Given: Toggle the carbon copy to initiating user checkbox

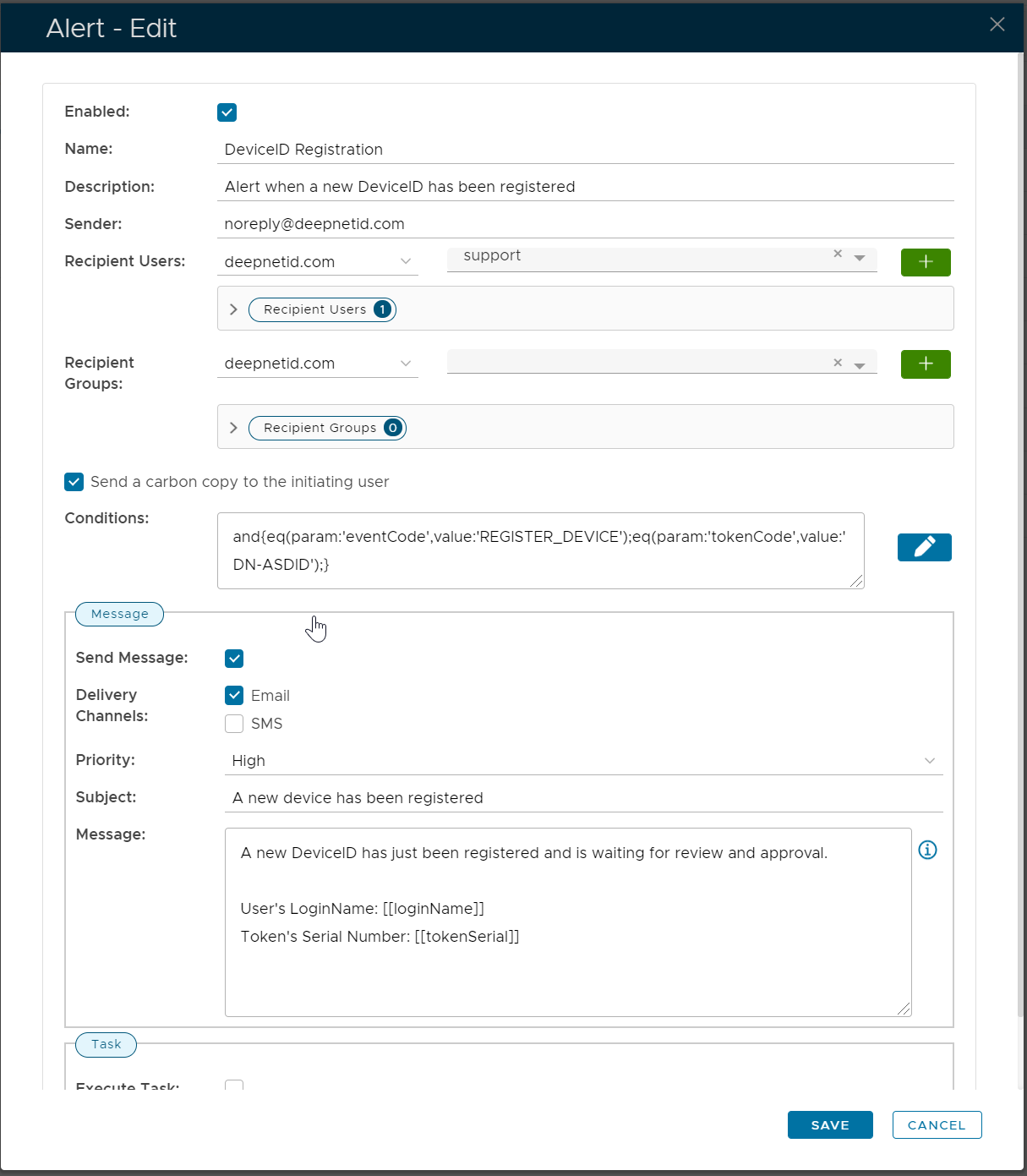Looking at the screenshot, I should (x=74, y=482).
